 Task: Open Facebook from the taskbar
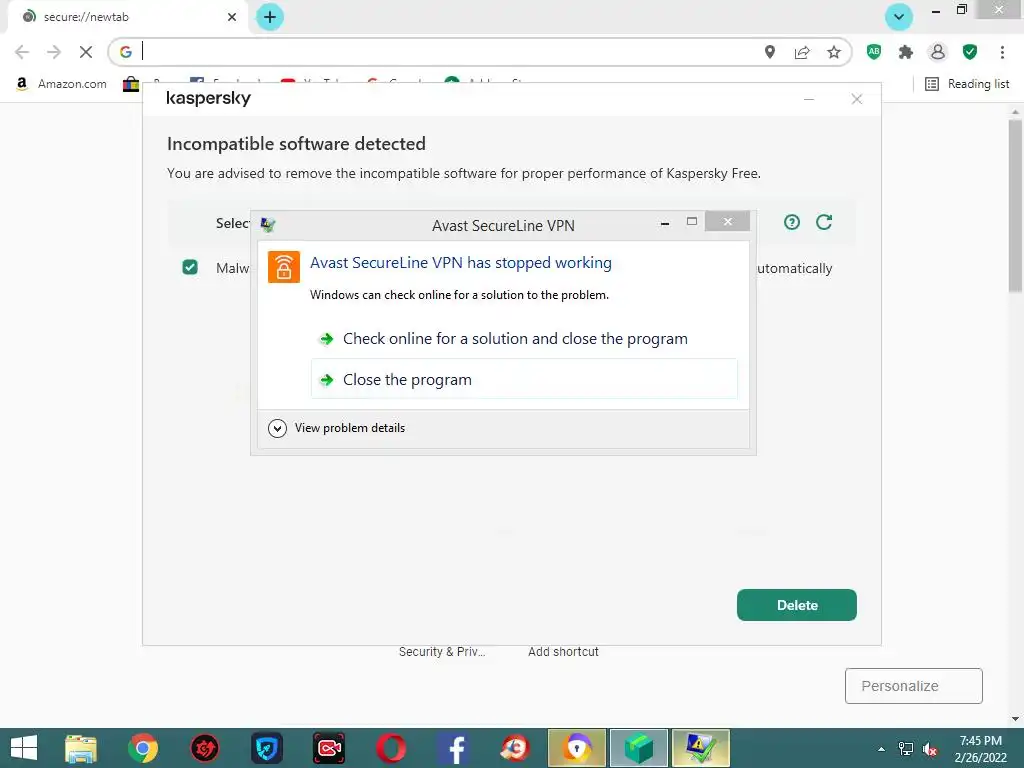(x=453, y=748)
